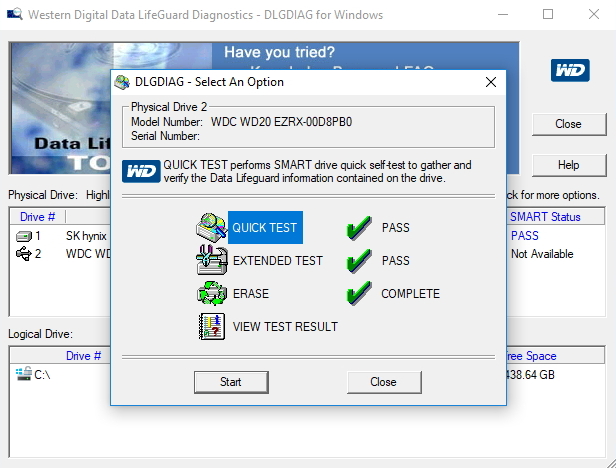The image size is (616, 468).
Task: Maximize the DLGDIAG main window
Action: point(548,15)
